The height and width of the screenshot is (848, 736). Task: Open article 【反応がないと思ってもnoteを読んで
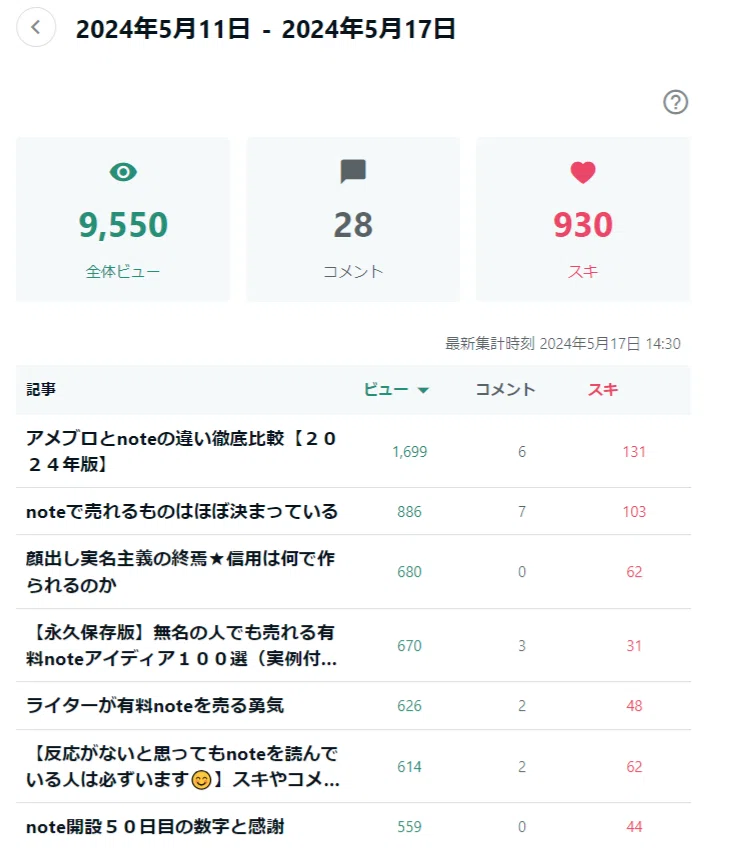pos(182,766)
